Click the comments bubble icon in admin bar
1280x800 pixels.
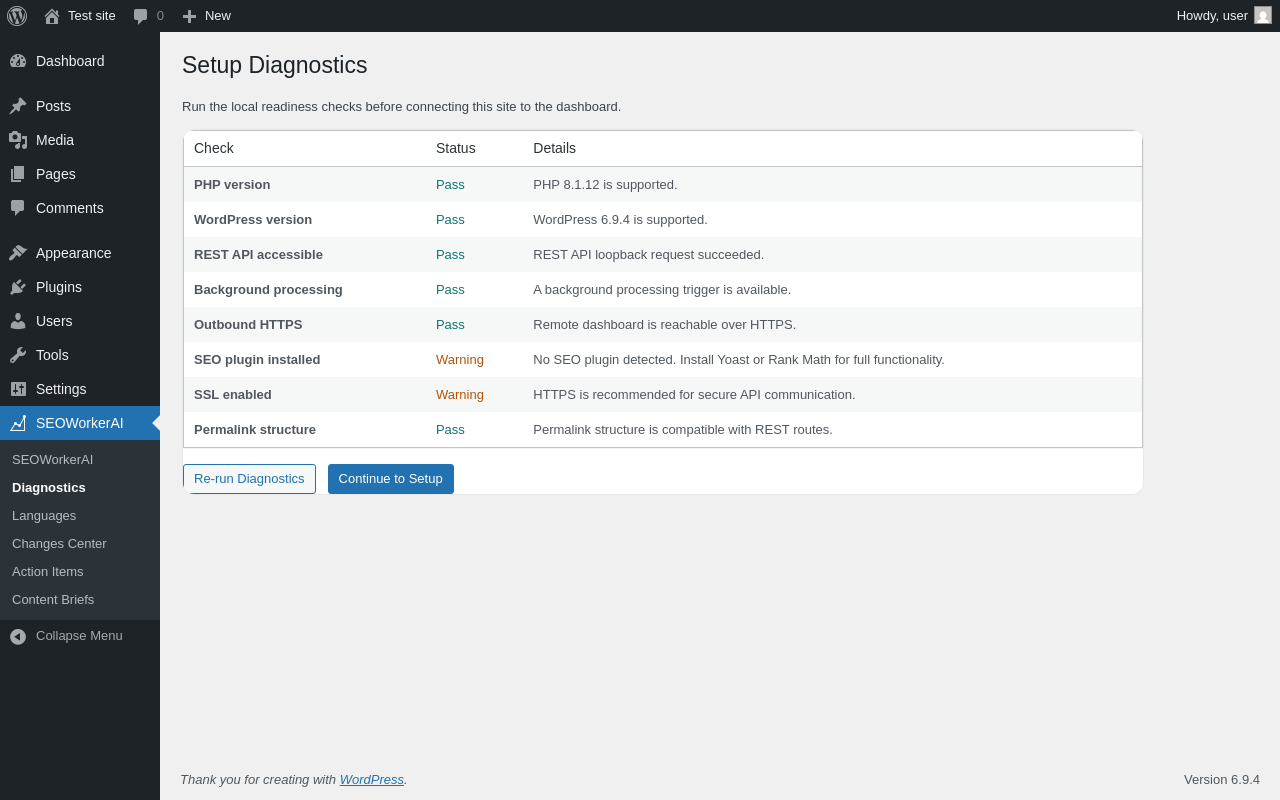pos(141,16)
